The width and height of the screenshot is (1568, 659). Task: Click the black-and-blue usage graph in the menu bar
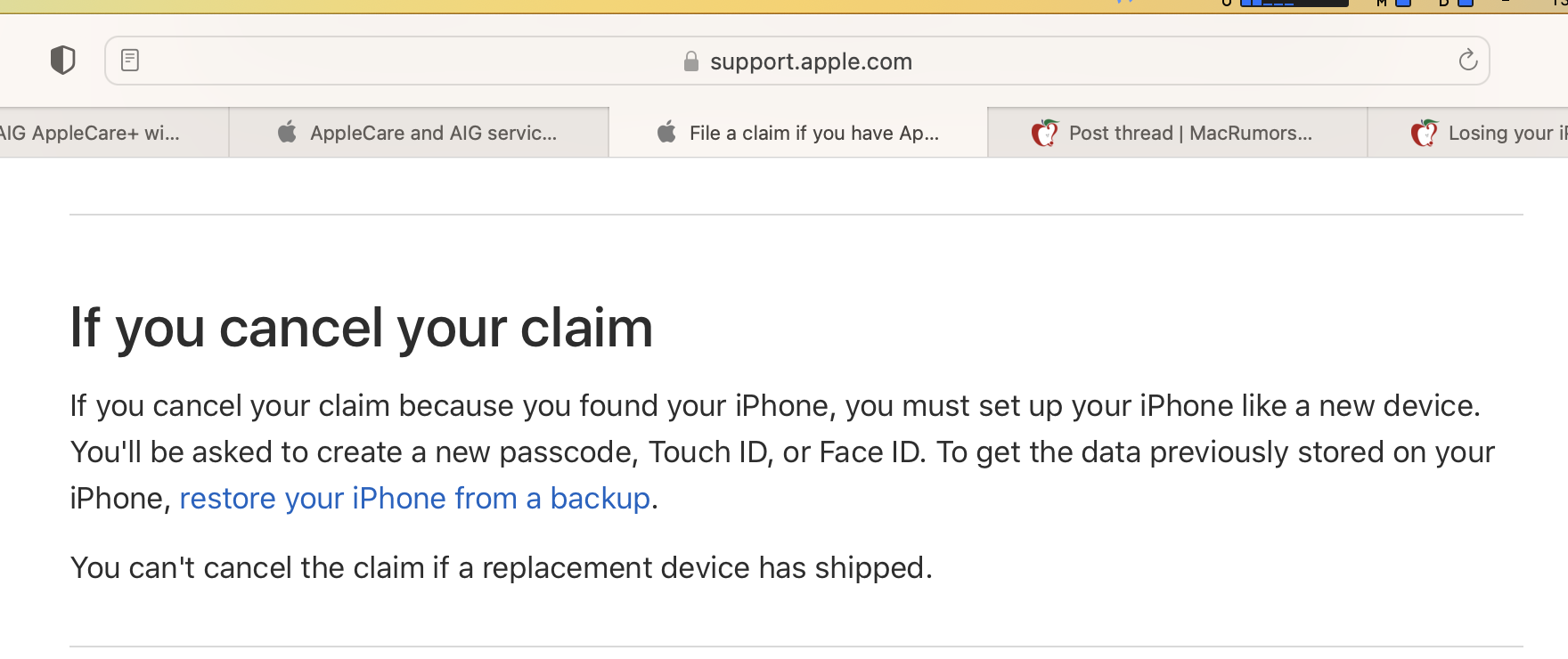coord(1294,3)
